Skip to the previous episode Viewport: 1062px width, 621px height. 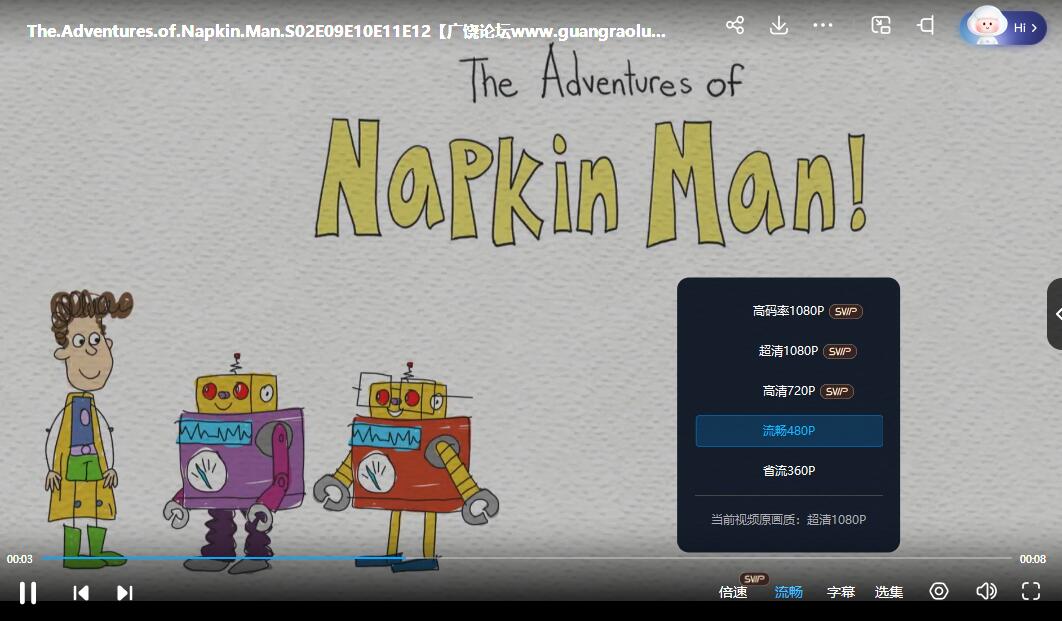[81, 593]
